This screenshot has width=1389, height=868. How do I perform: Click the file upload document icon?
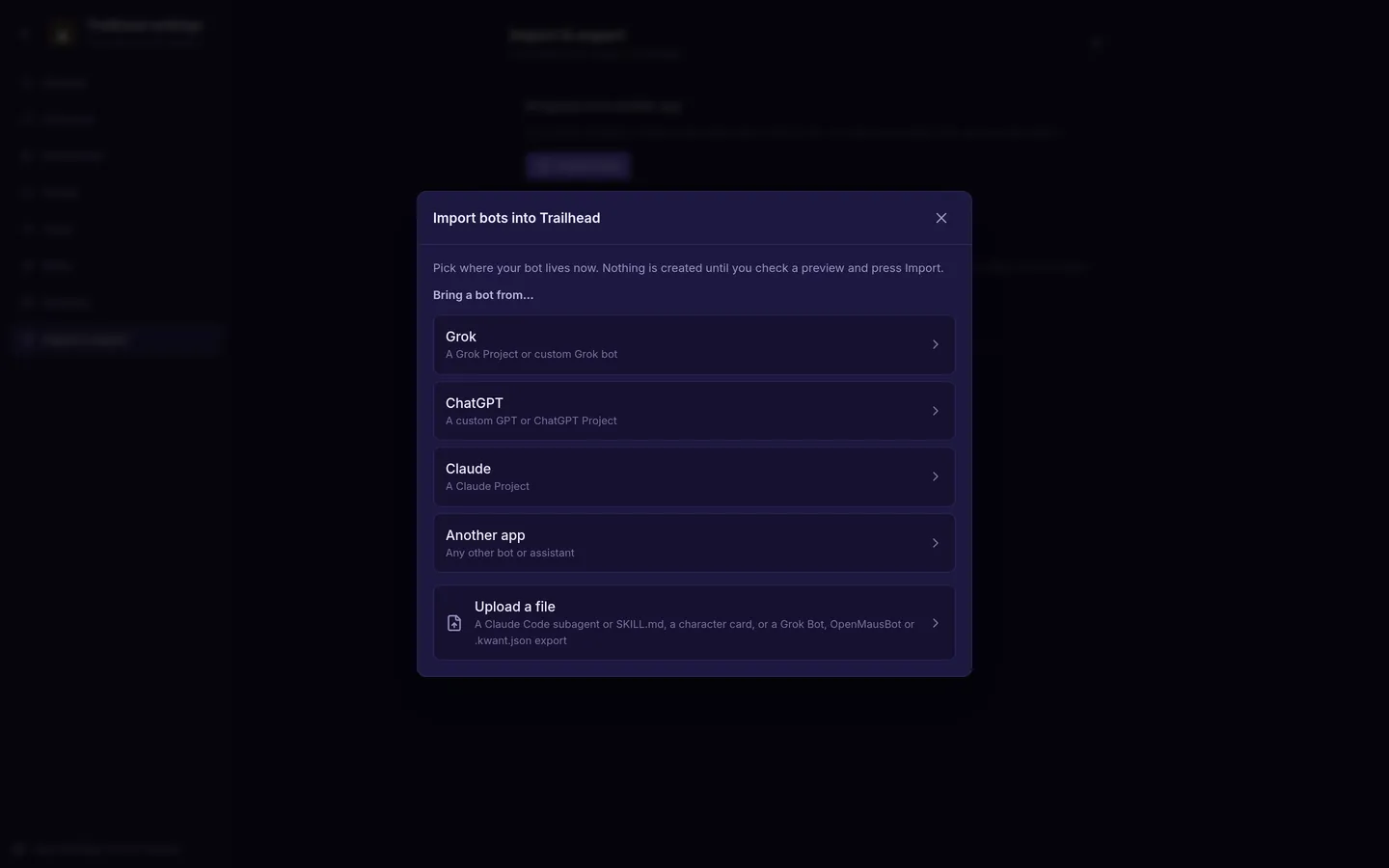454,623
